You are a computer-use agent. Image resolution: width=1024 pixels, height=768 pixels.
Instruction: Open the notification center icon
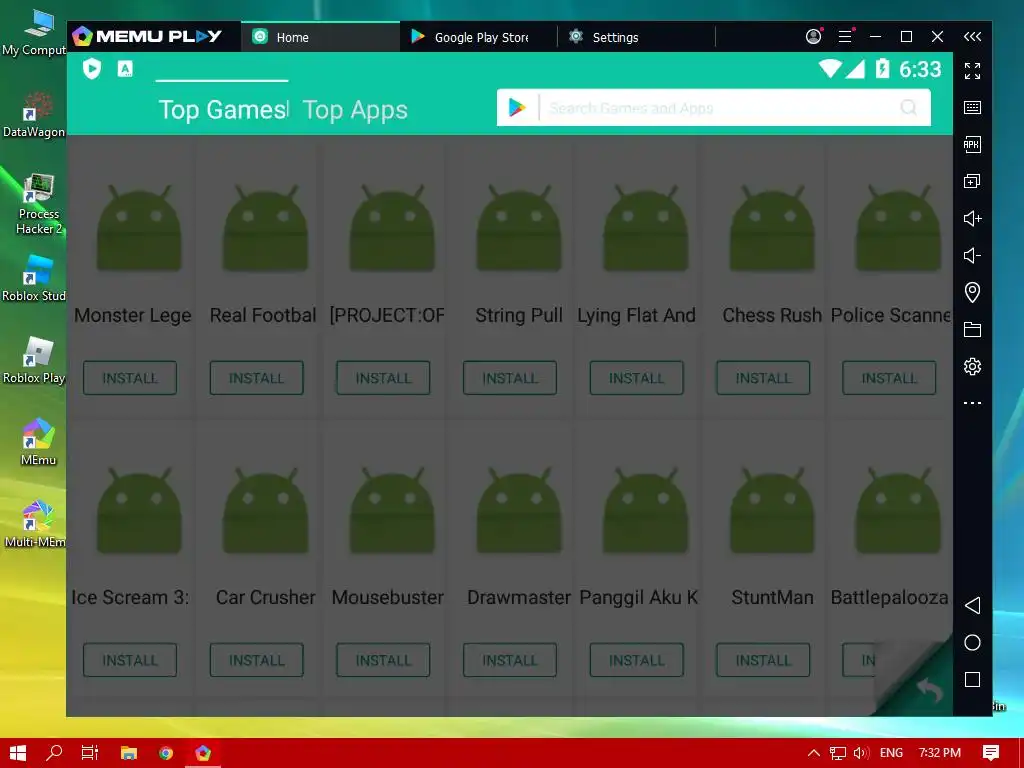[991, 753]
